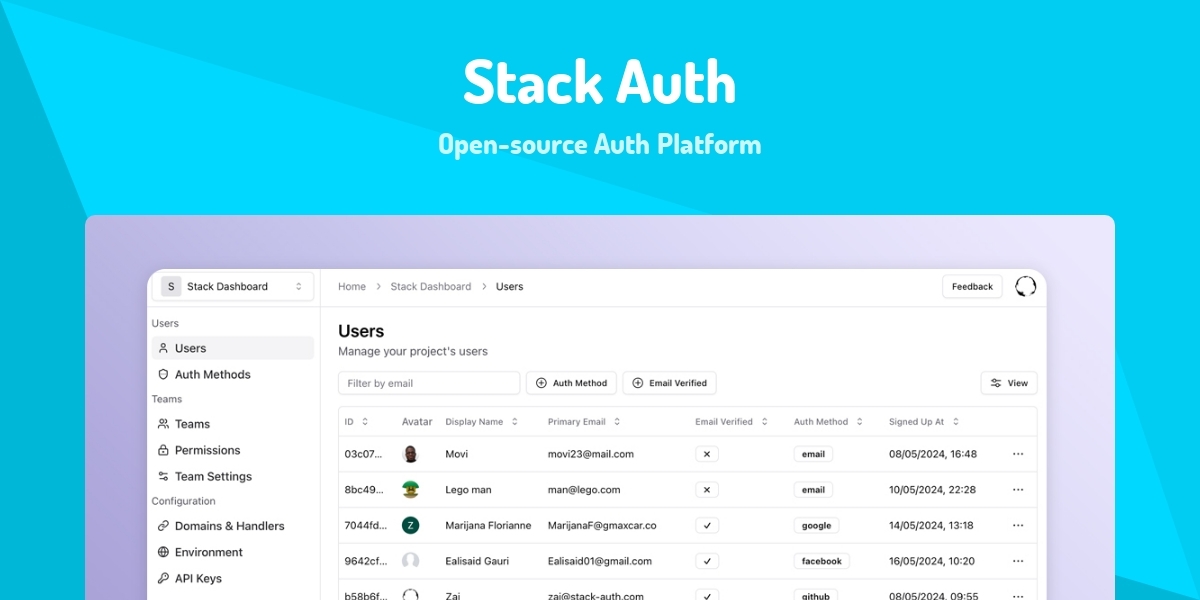Open the Stack Dashboard project switcher
The image size is (1200, 600).
click(x=232, y=287)
